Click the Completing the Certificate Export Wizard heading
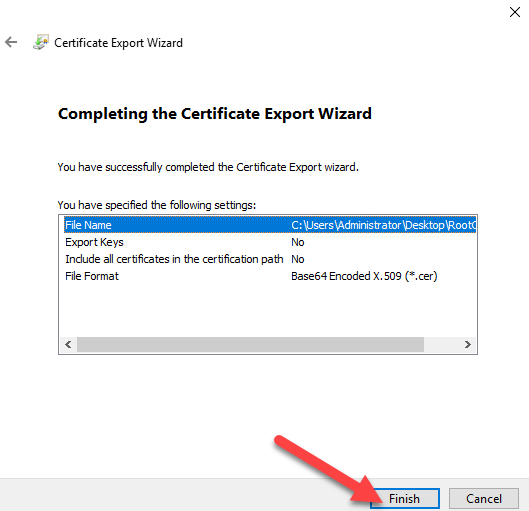 [x=215, y=114]
